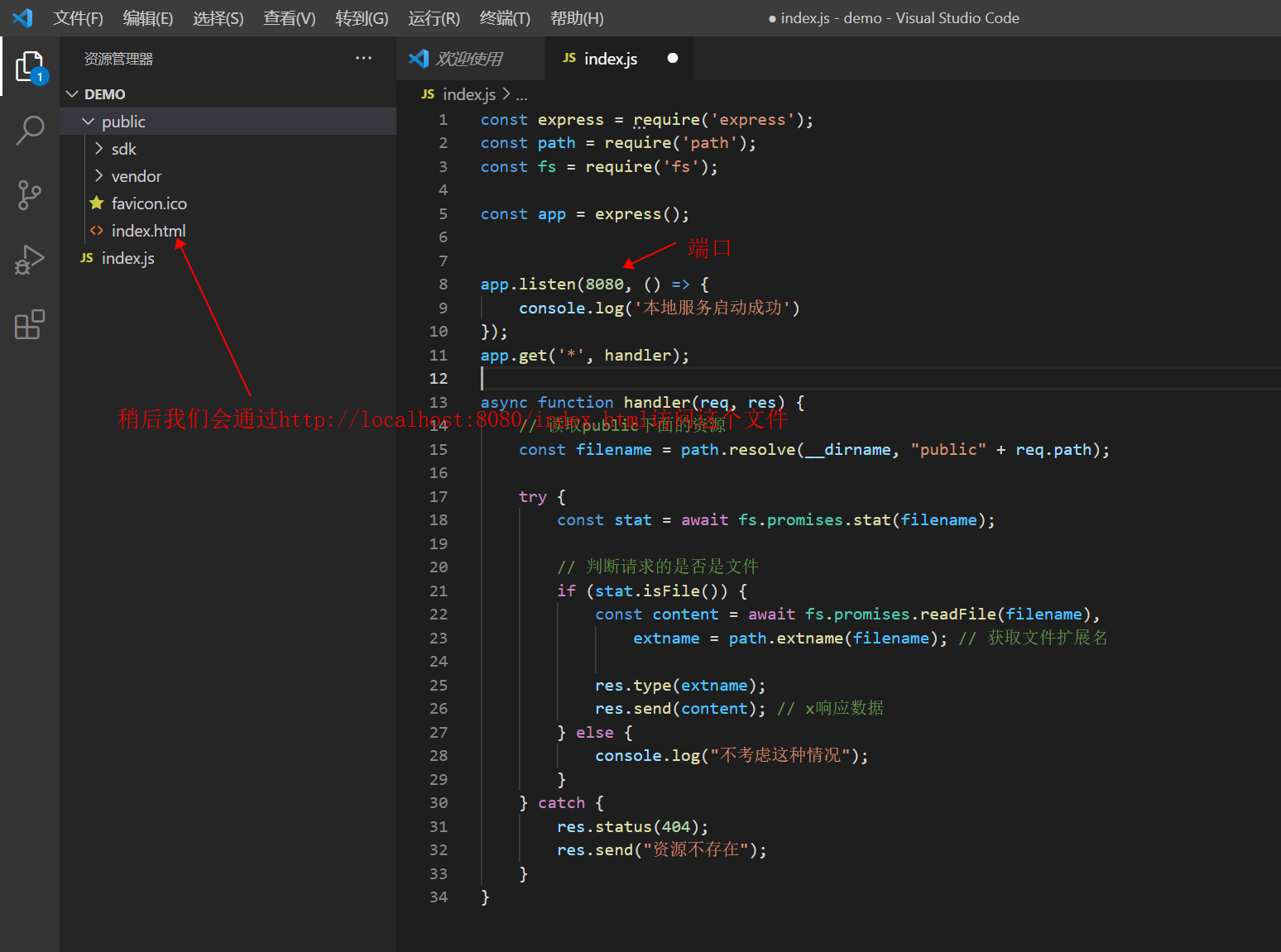Screen dimensions: 1281x952
Task: Open the 转到(G) menu
Action: (362, 18)
